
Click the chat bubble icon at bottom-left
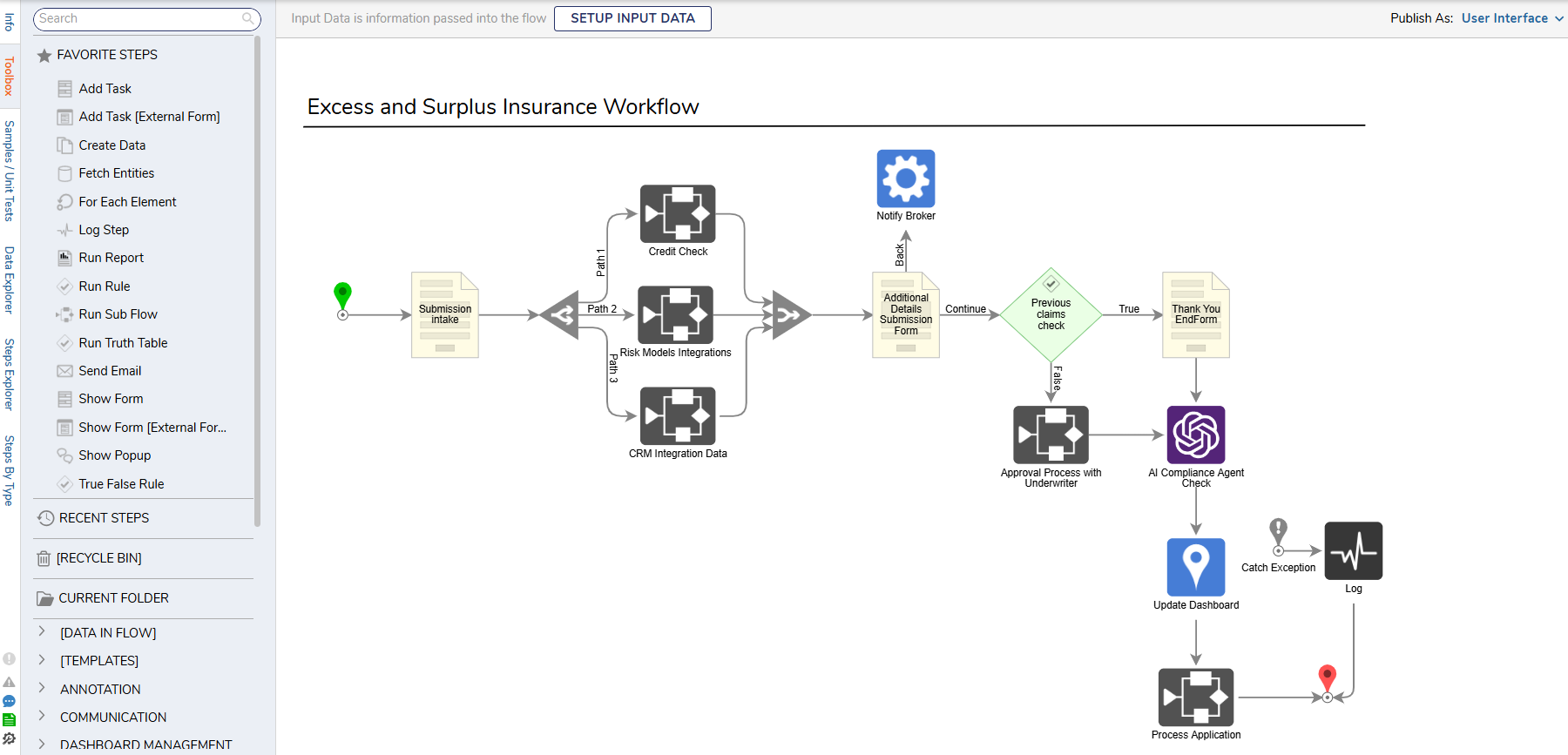[9, 701]
